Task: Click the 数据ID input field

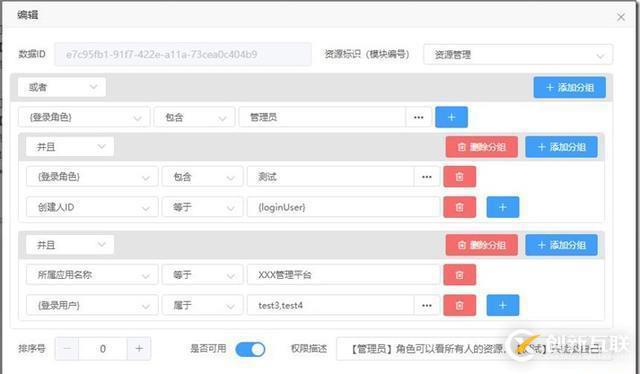Action: point(183,54)
